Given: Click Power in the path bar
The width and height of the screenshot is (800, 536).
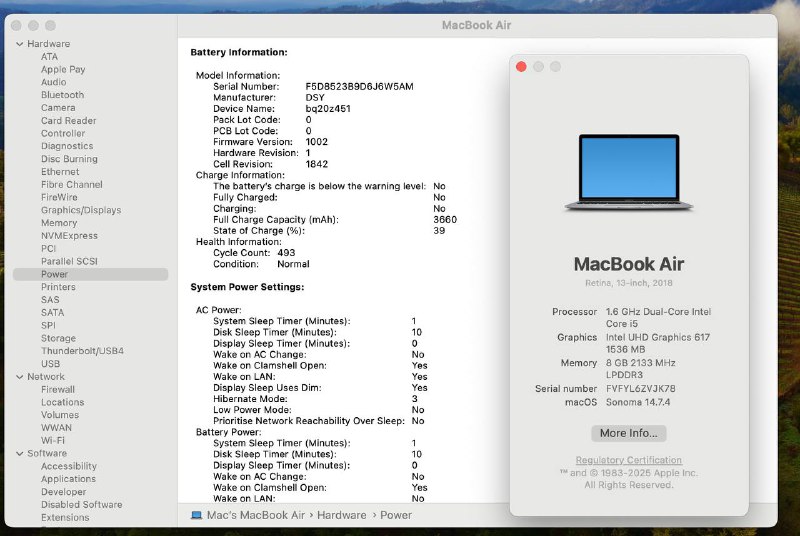Looking at the screenshot, I should 396,515.
